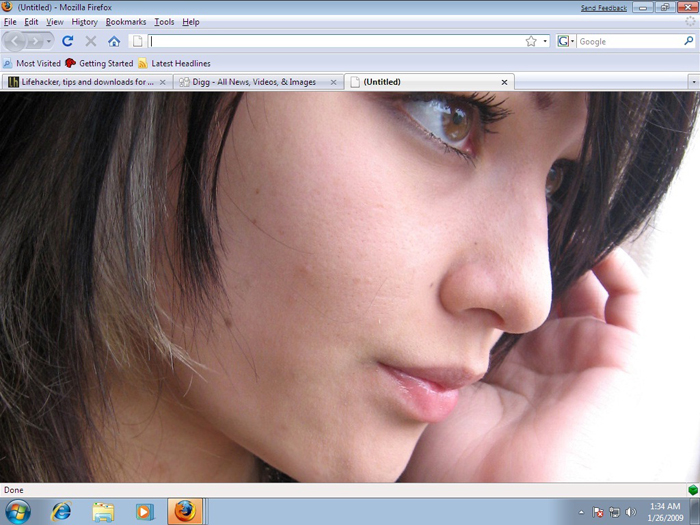
Task: Open the Windows Start orb
Action: click(x=18, y=512)
